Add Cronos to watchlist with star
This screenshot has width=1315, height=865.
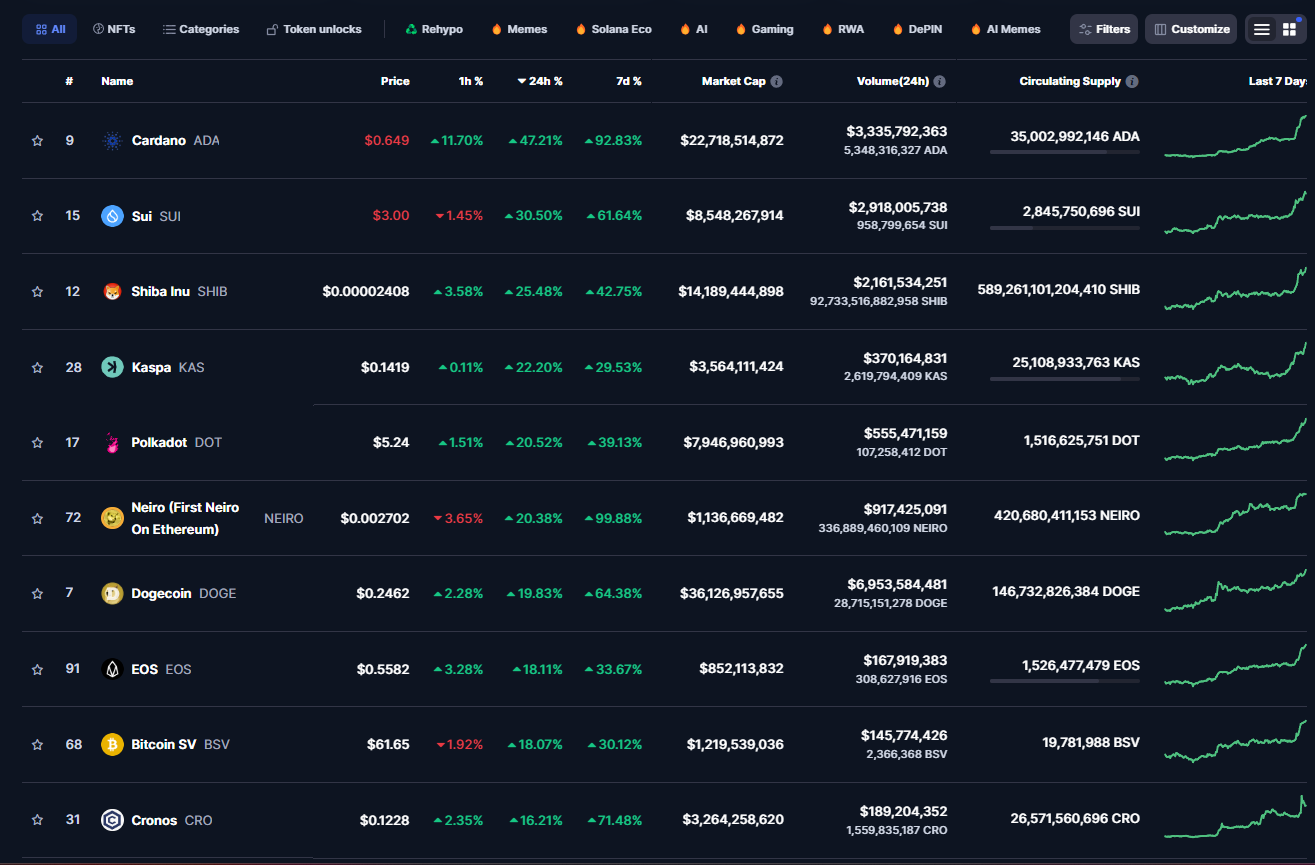(37, 820)
